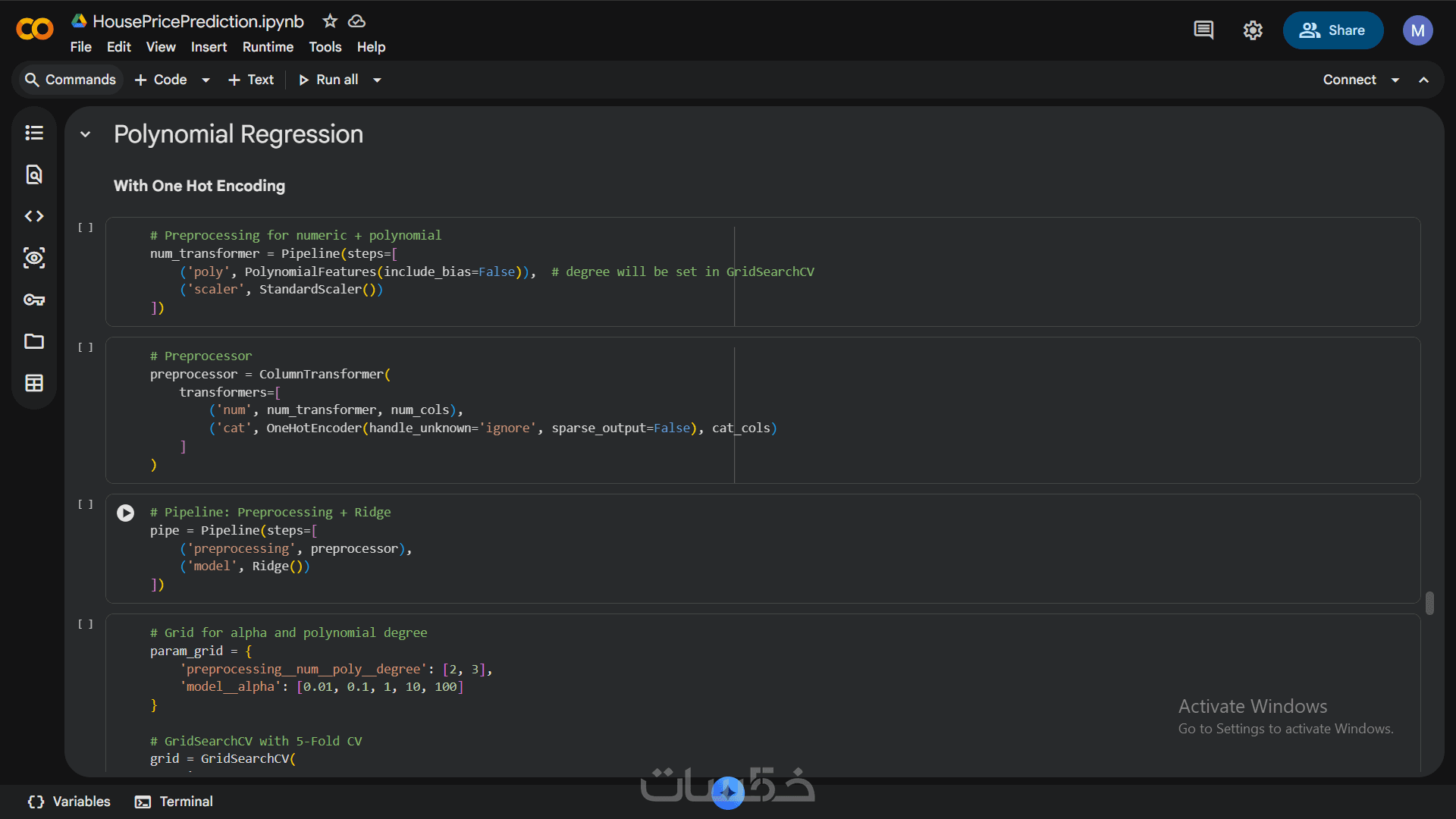Open the Insert menu

coord(209,47)
